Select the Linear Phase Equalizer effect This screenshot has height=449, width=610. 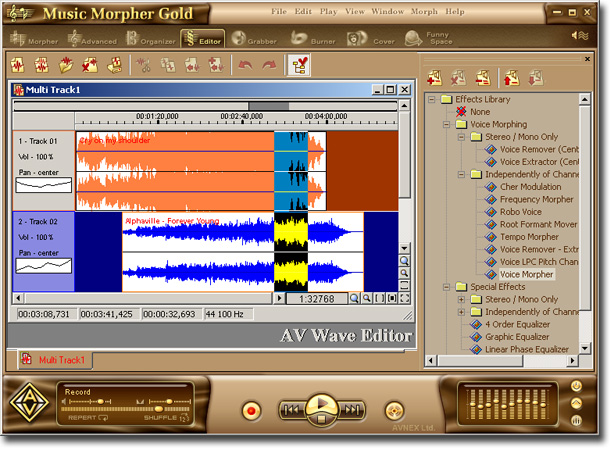527,349
